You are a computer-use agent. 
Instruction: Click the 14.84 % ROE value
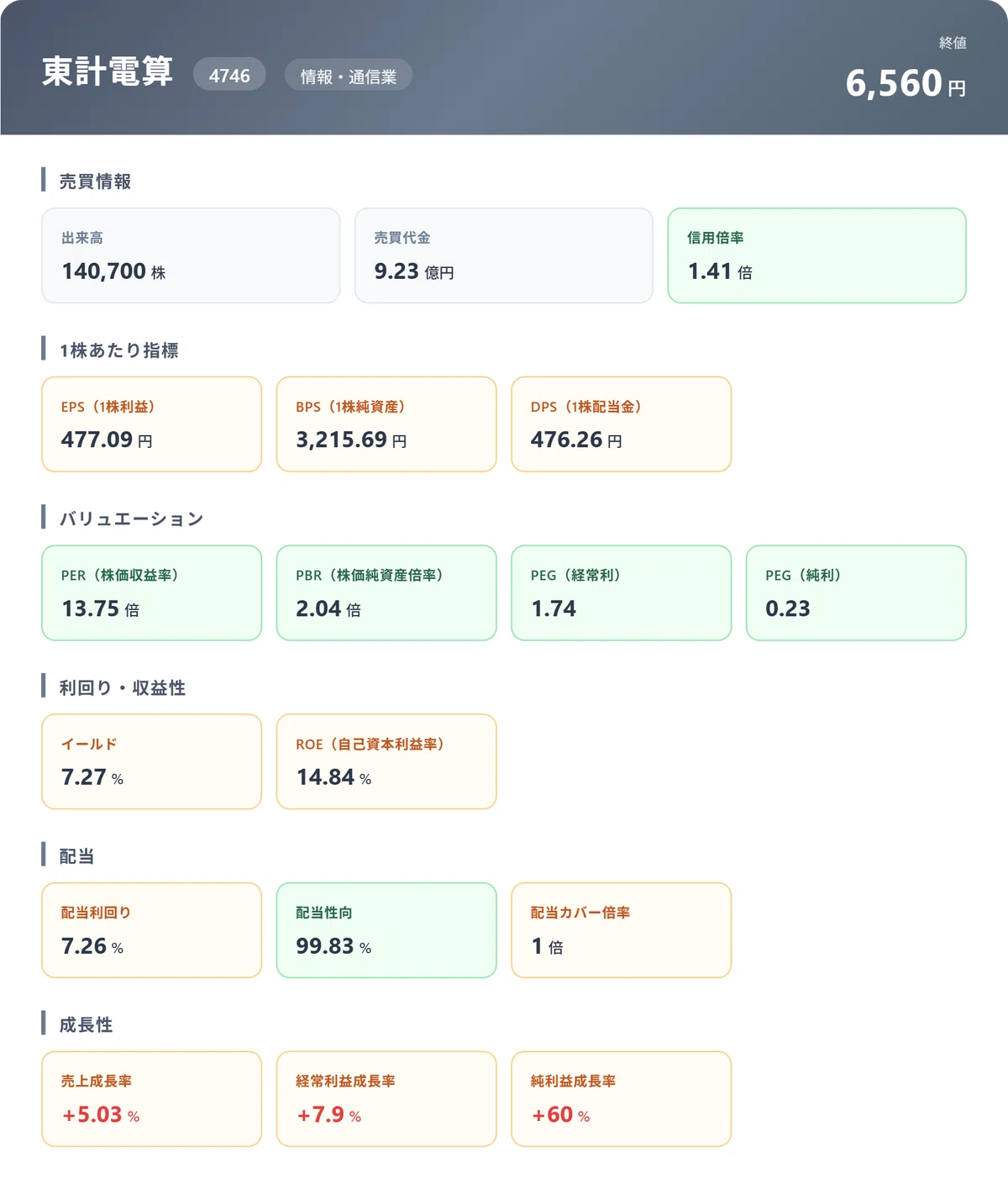tap(333, 777)
